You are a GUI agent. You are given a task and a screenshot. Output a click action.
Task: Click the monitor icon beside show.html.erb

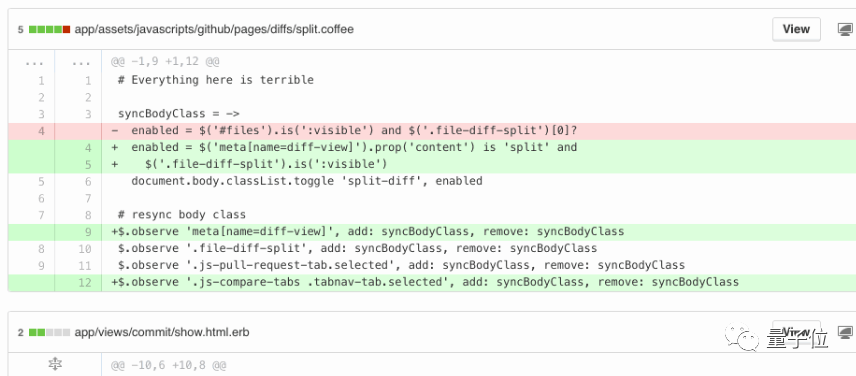point(846,332)
